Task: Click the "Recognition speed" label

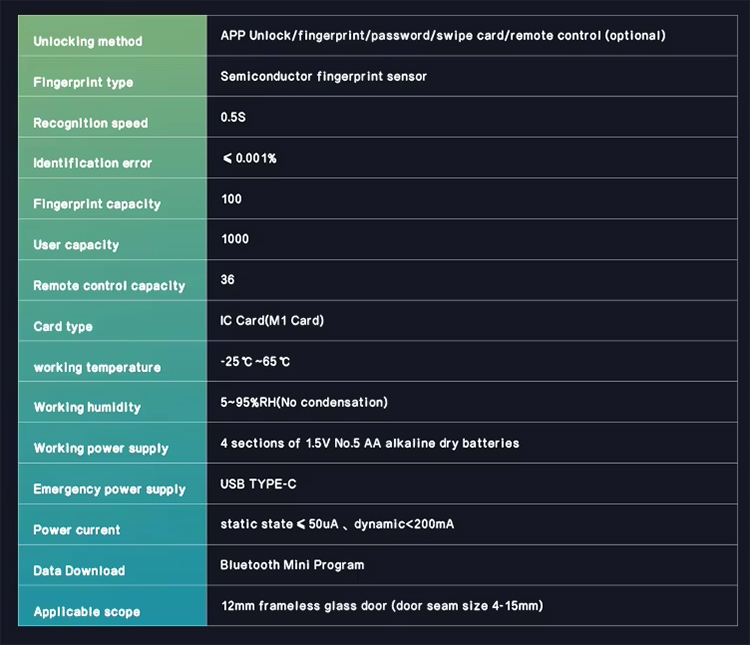Action: pos(90,123)
